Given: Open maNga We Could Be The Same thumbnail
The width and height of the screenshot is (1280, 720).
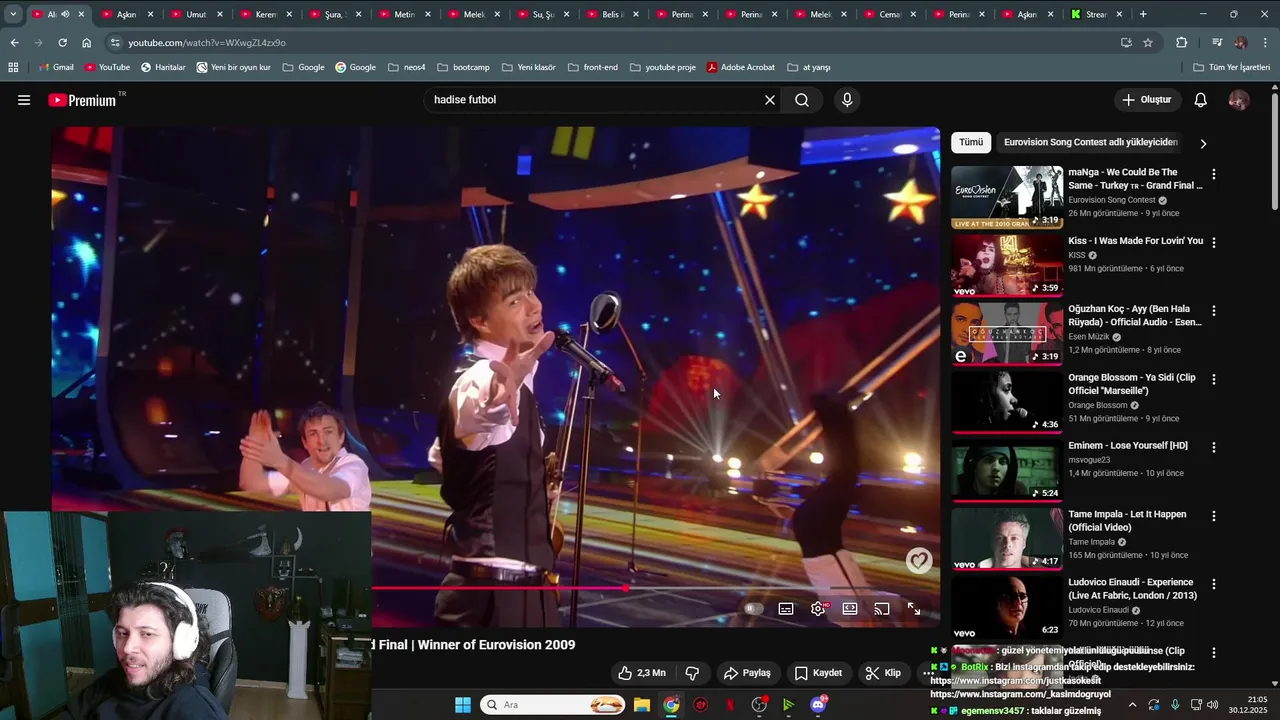Looking at the screenshot, I should point(1007,197).
